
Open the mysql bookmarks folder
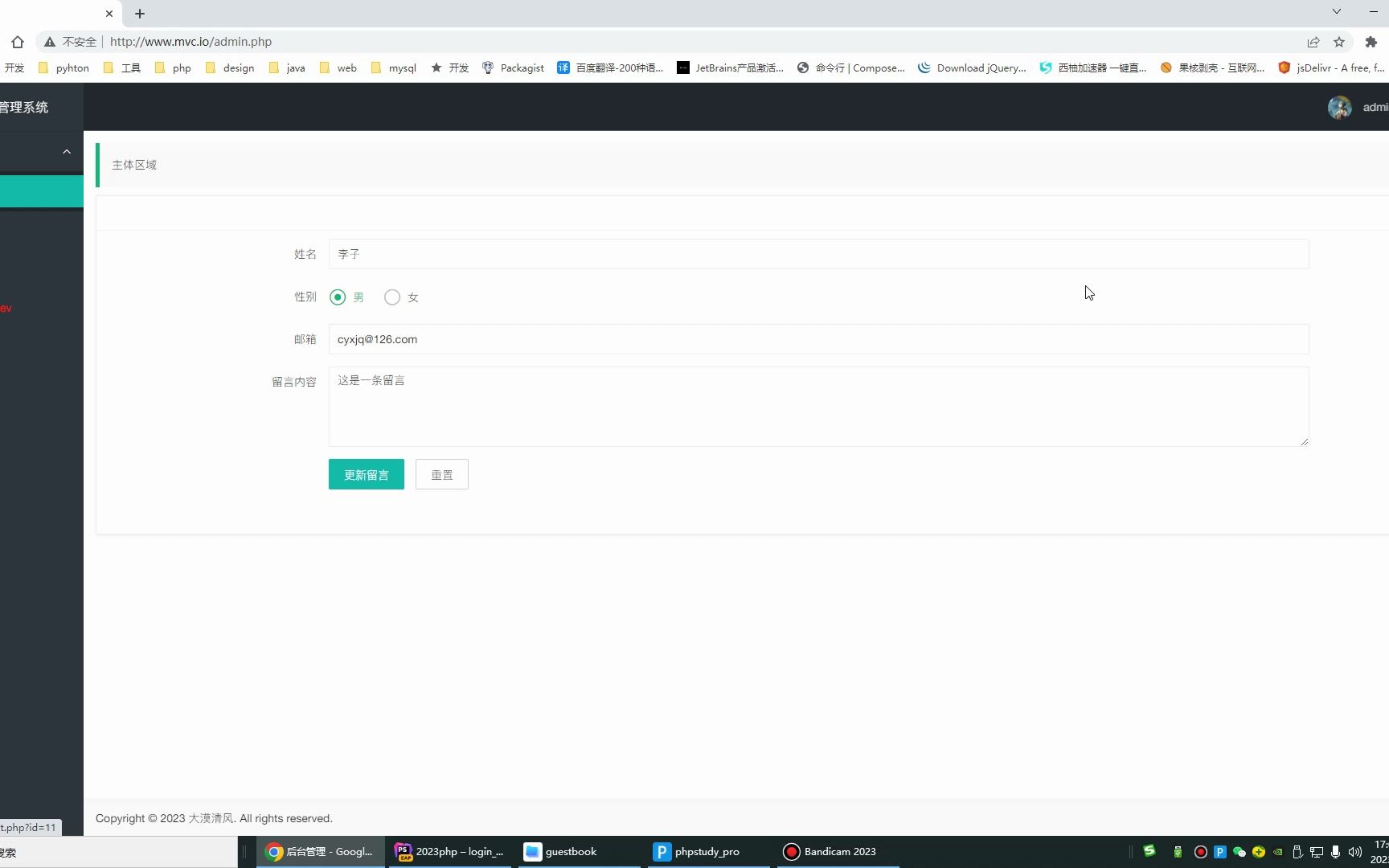pyautogui.click(x=392, y=68)
